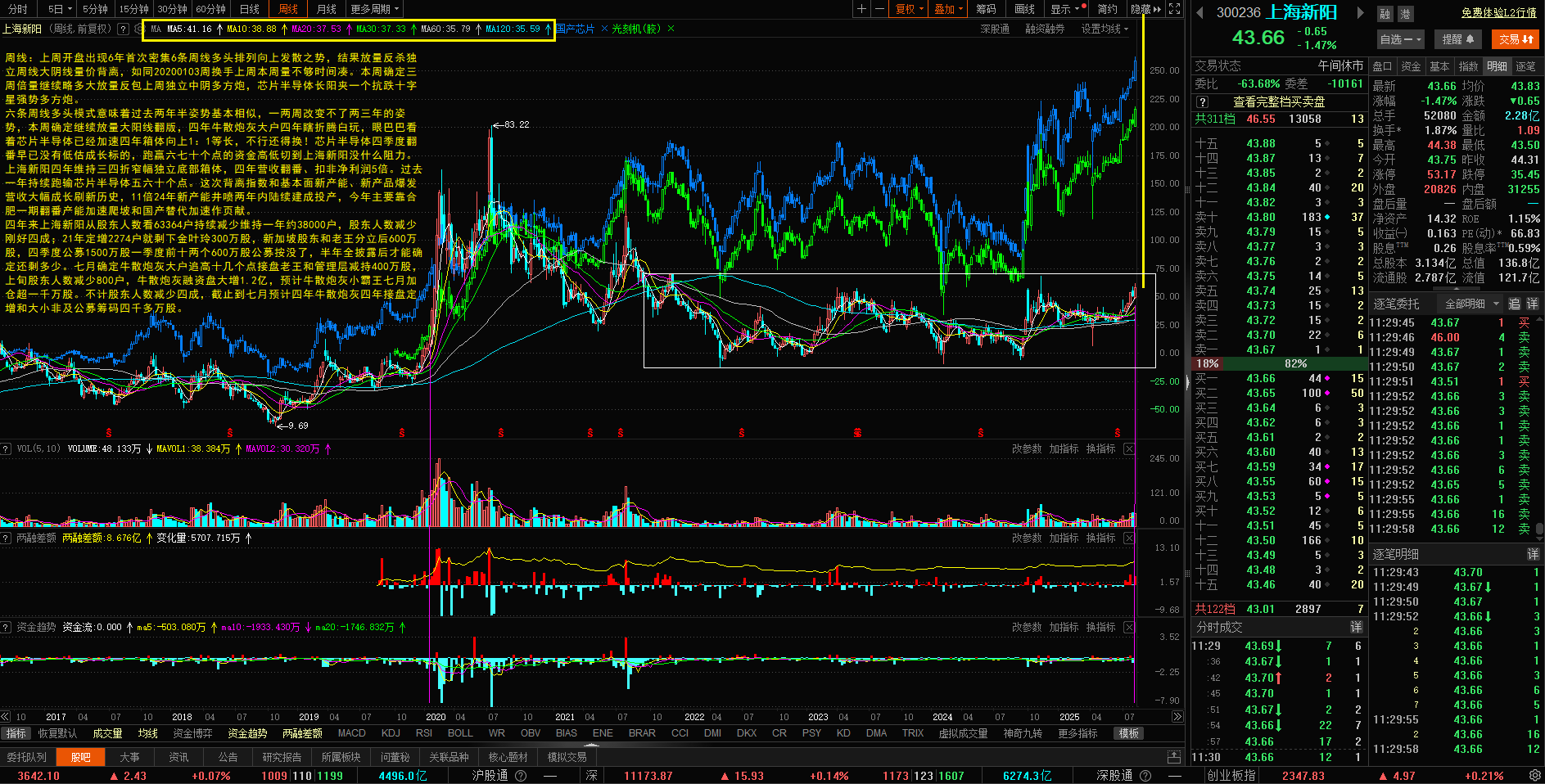
Task: Open 两融差额 indicator help question mark
Action: tap(7, 538)
